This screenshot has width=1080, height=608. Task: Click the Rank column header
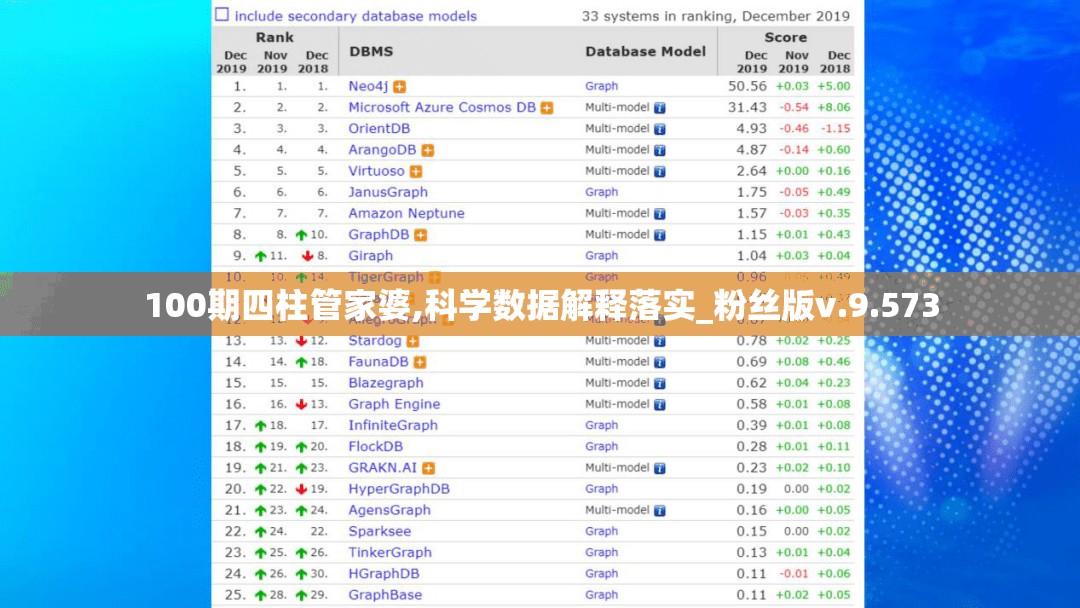[x=275, y=38]
